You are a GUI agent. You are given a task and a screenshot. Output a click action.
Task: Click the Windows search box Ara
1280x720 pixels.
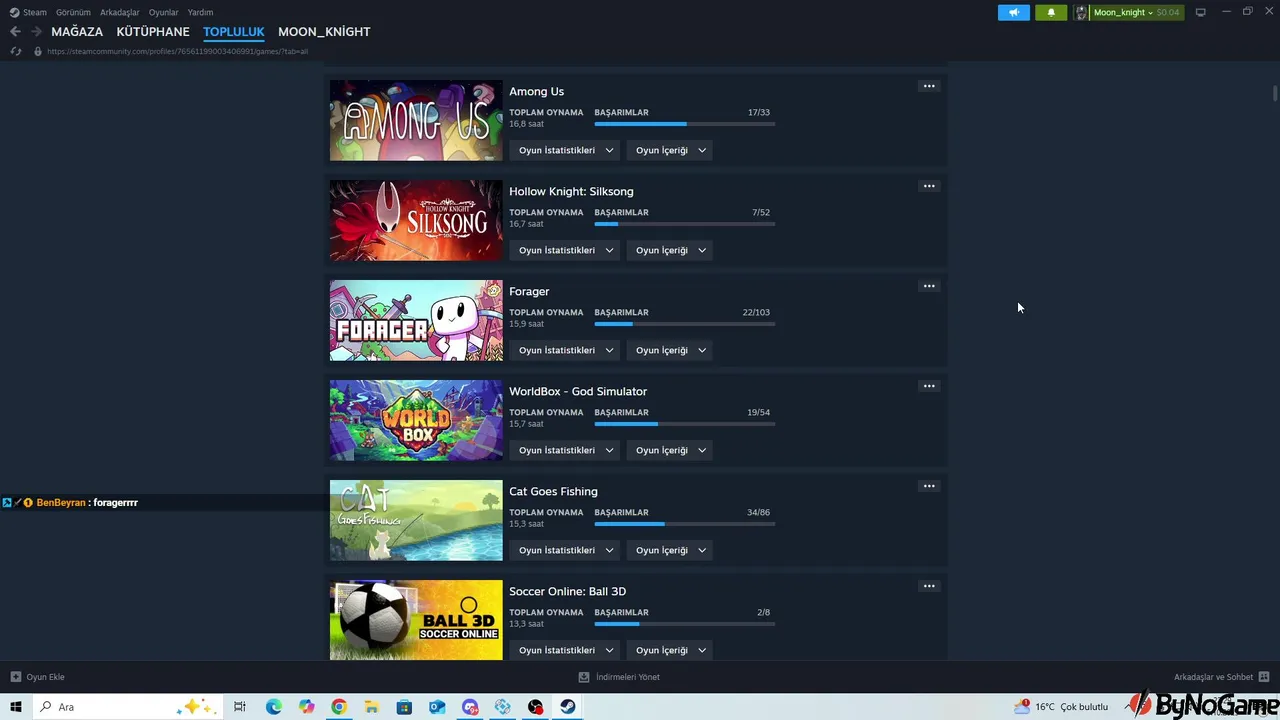(x=127, y=707)
